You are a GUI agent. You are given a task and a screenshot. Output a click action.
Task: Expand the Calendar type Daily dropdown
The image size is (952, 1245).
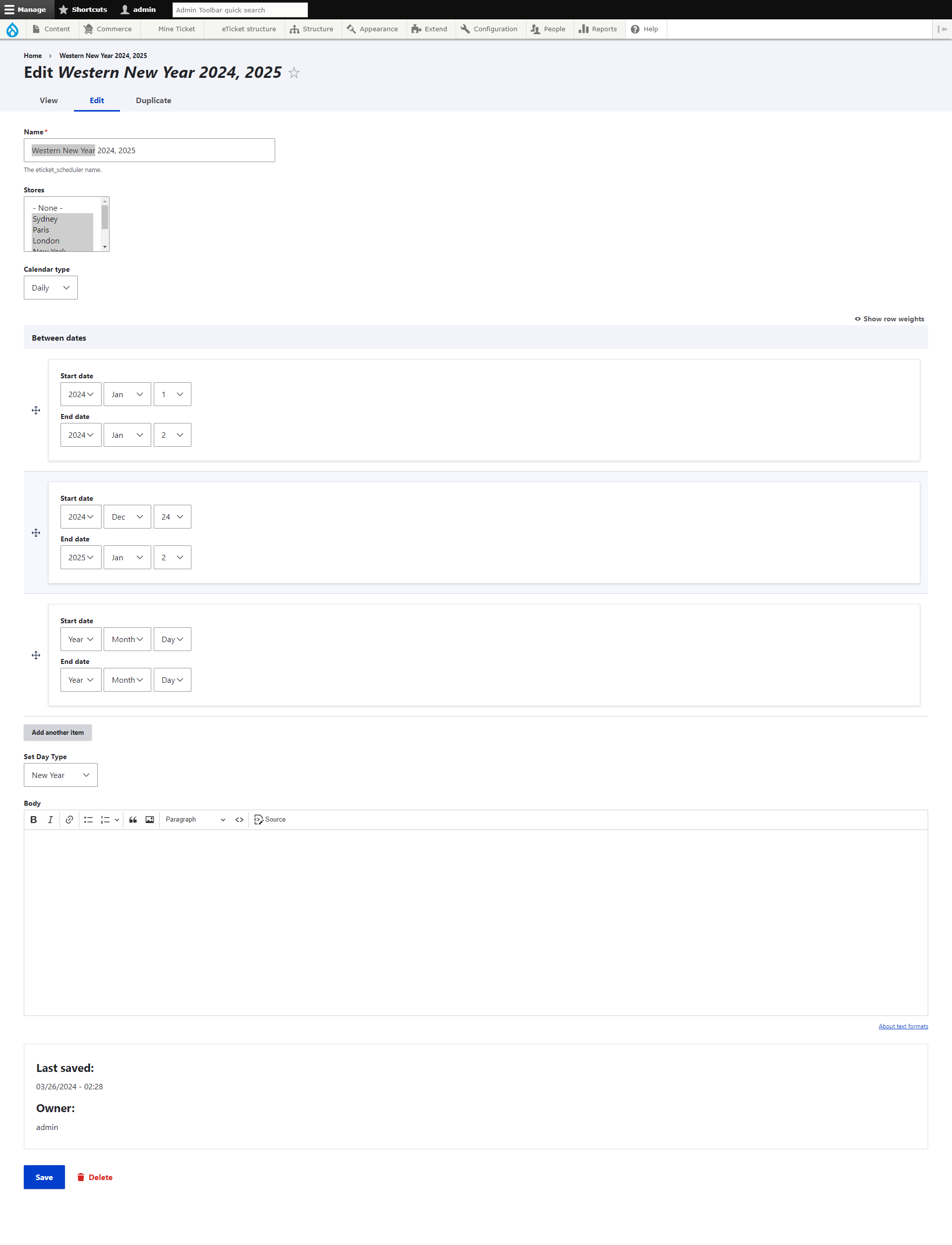click(51, 288)
